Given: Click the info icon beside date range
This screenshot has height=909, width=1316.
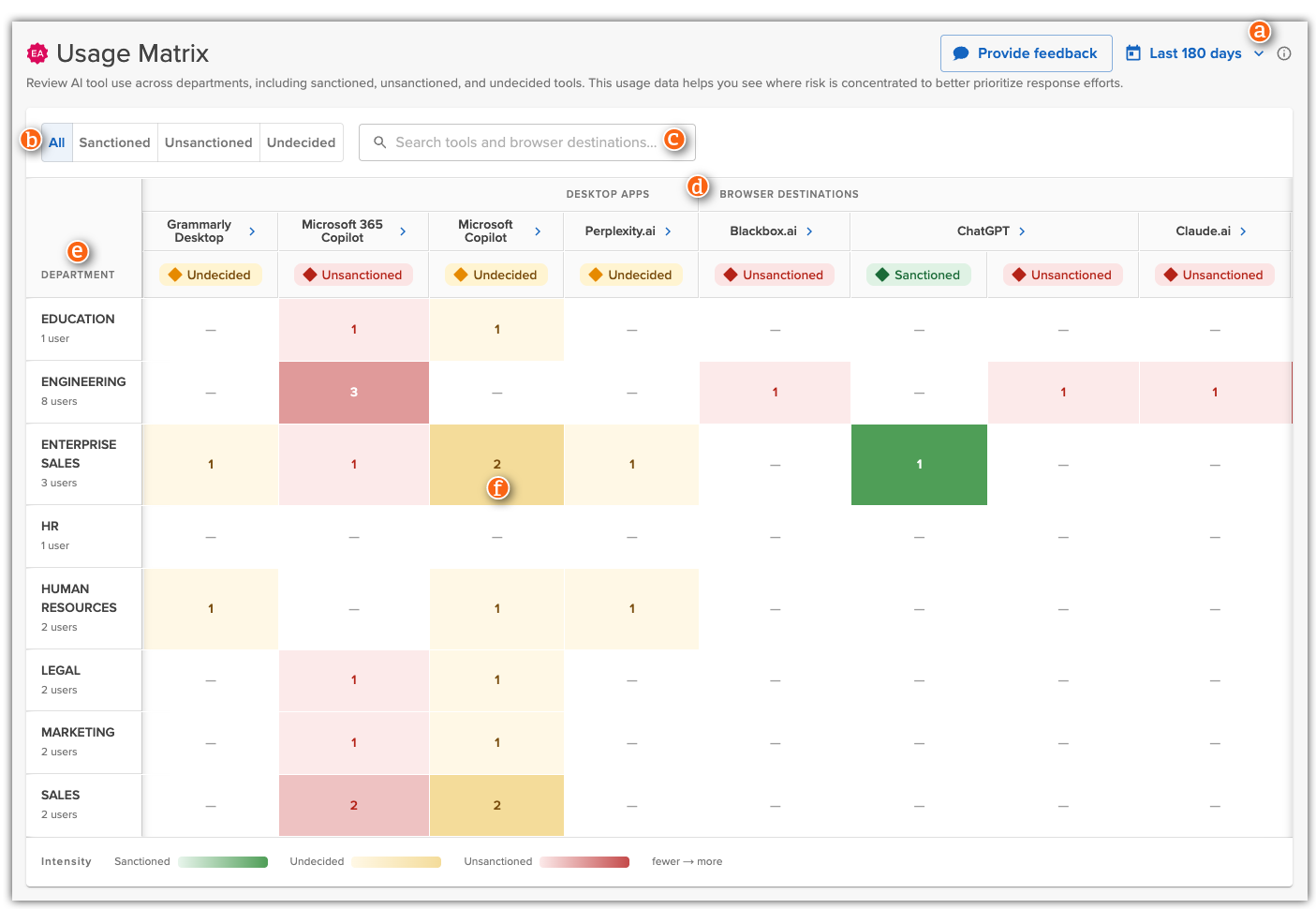Looking at the screenshot, I should [x=1284, y=53].
